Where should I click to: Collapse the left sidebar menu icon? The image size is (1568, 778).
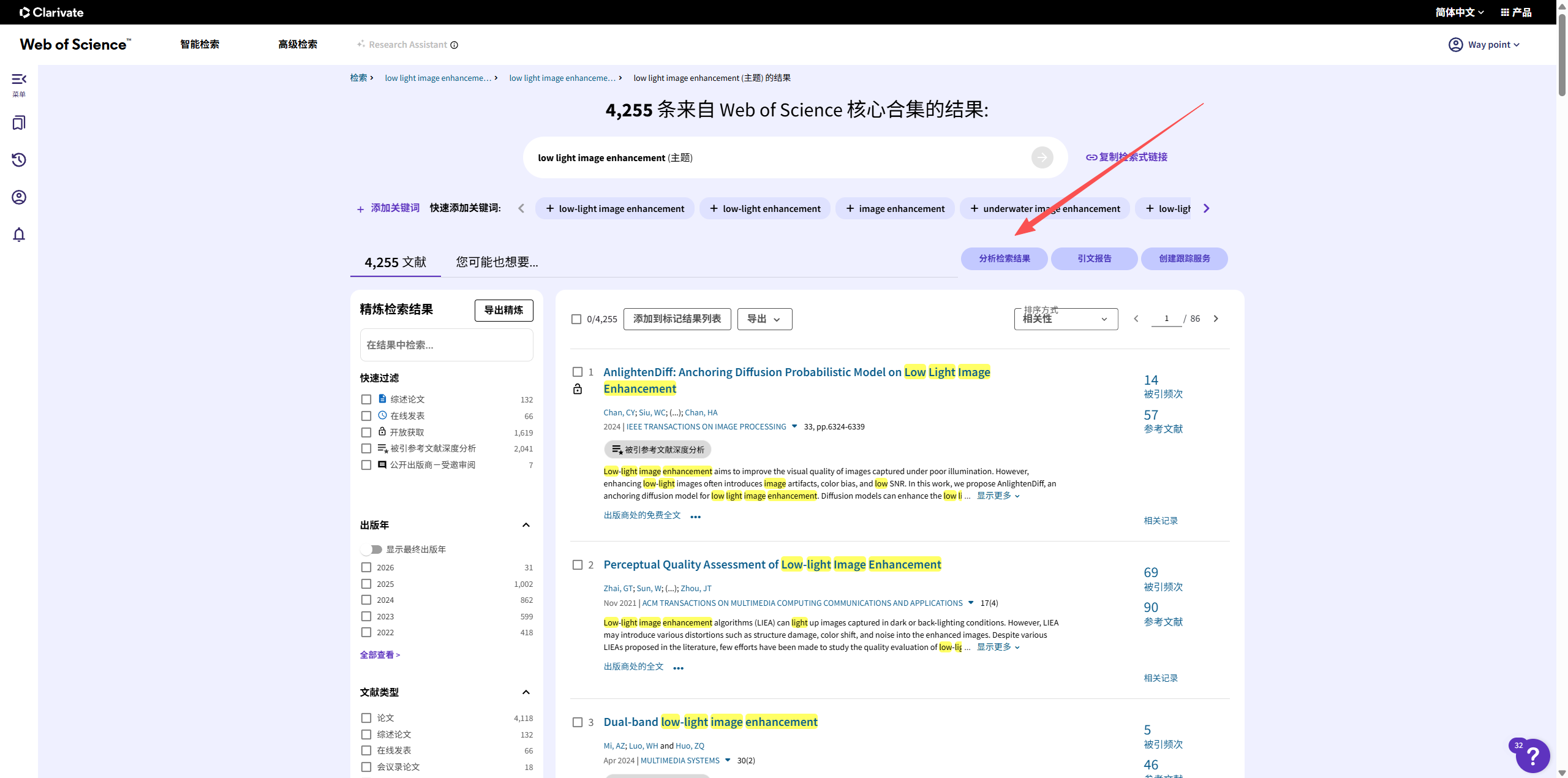tap(19, 80)
